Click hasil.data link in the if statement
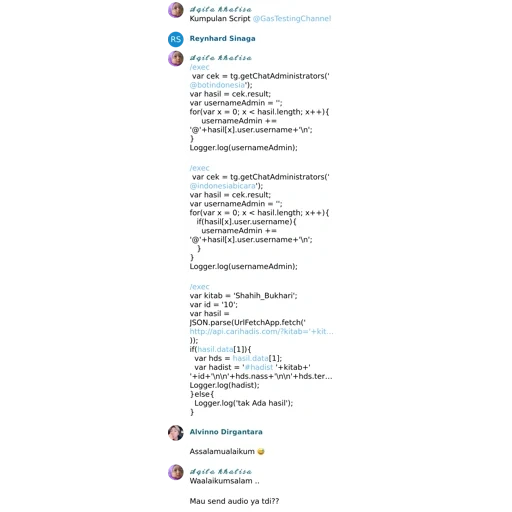The height and width of the screenshot is (512, 512). (215, 349)
